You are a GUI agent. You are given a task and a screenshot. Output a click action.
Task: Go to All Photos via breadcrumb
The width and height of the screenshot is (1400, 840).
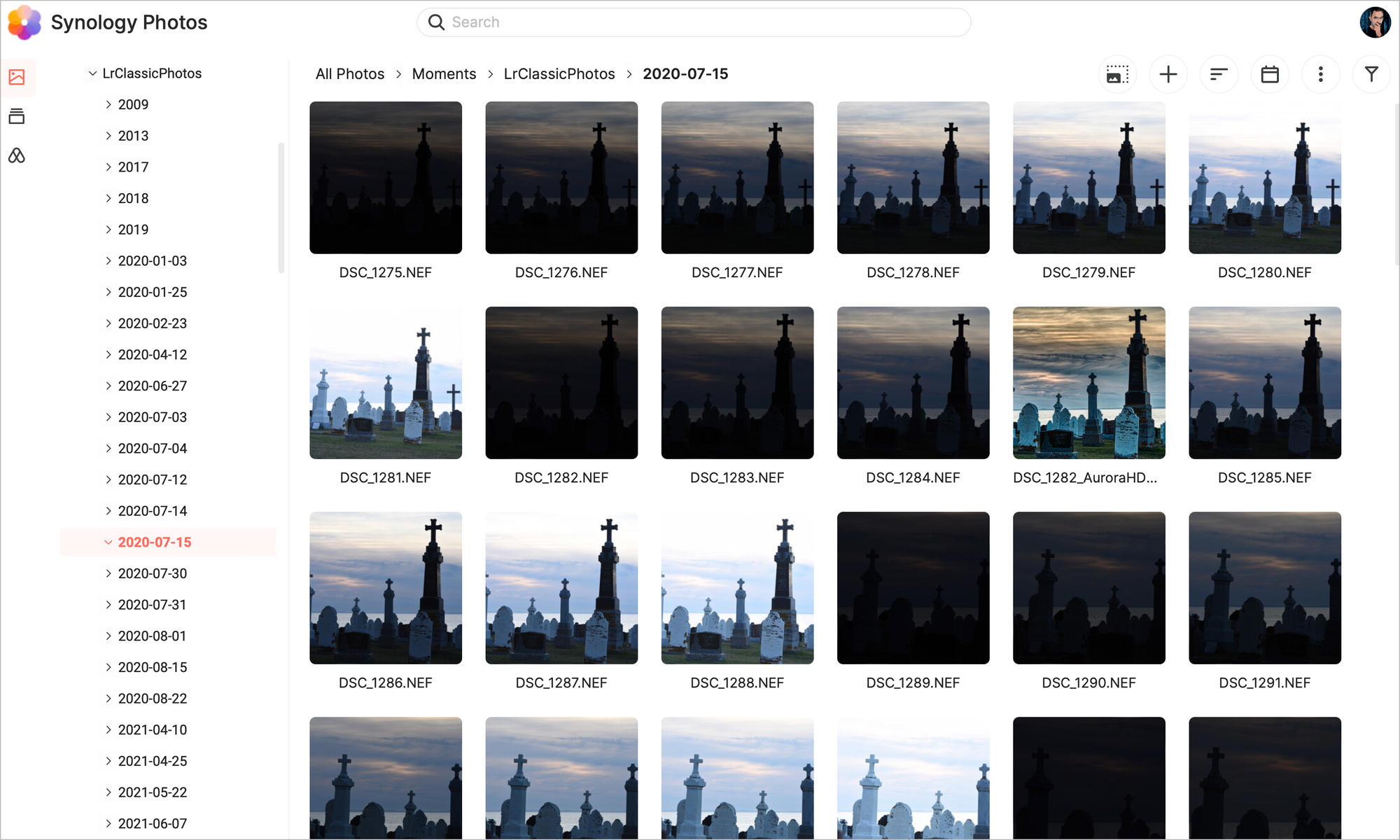click(x=349, y=73)
